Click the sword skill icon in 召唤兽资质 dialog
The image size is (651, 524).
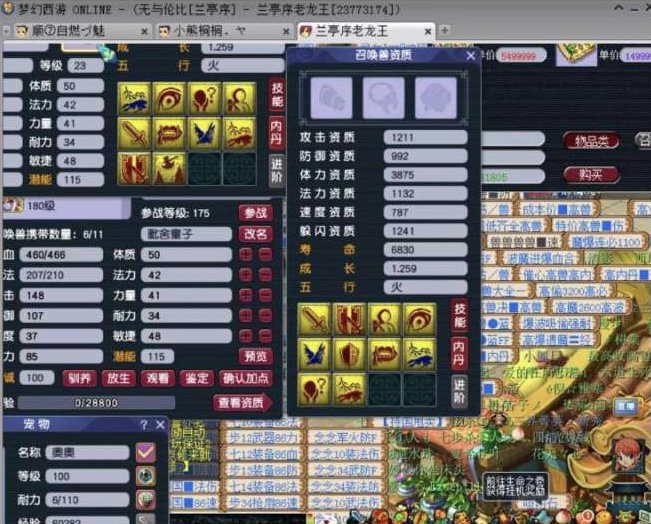tap(314, 319)
